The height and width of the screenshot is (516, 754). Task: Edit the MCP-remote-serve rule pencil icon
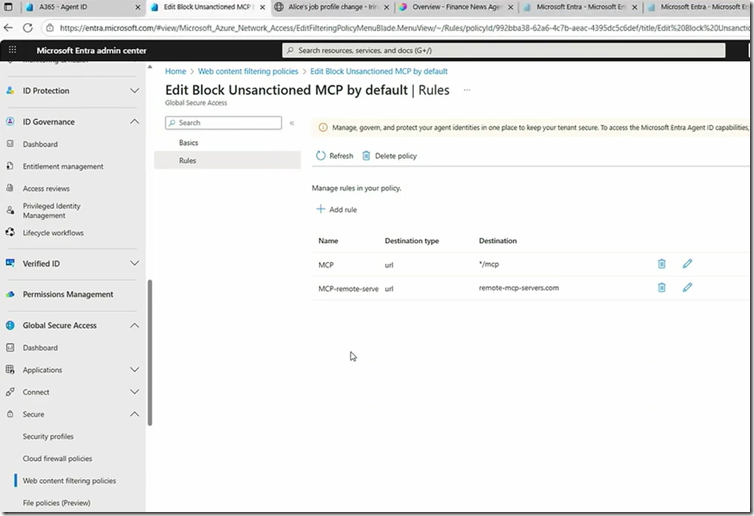[x=687, y=287]
